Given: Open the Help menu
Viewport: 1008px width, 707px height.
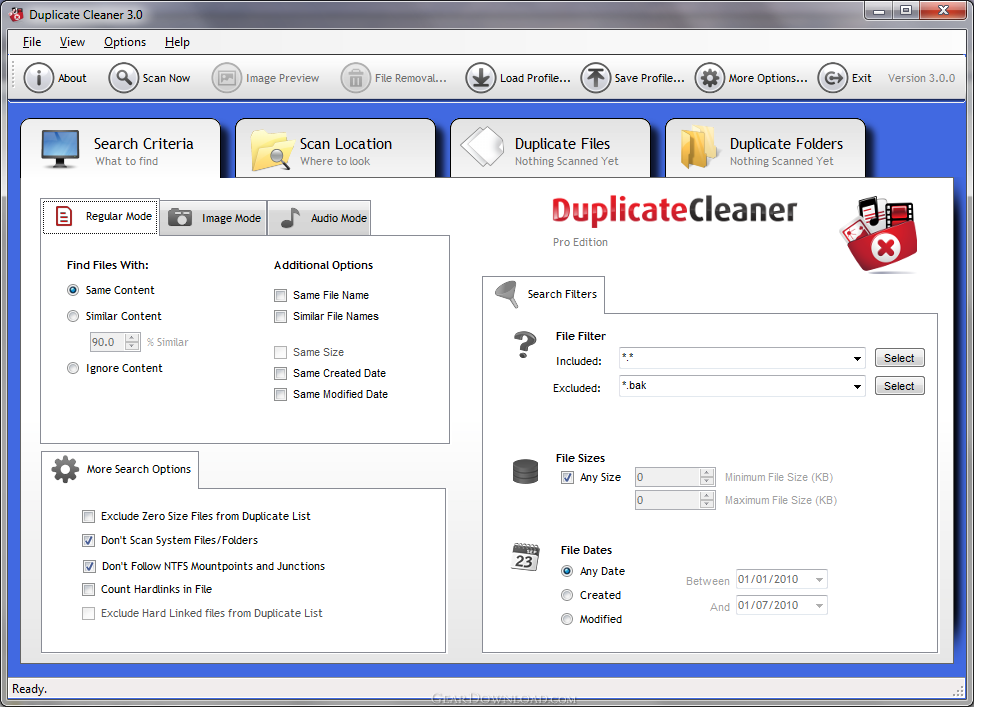Looking at the screenshot, I should click(177, 42).
